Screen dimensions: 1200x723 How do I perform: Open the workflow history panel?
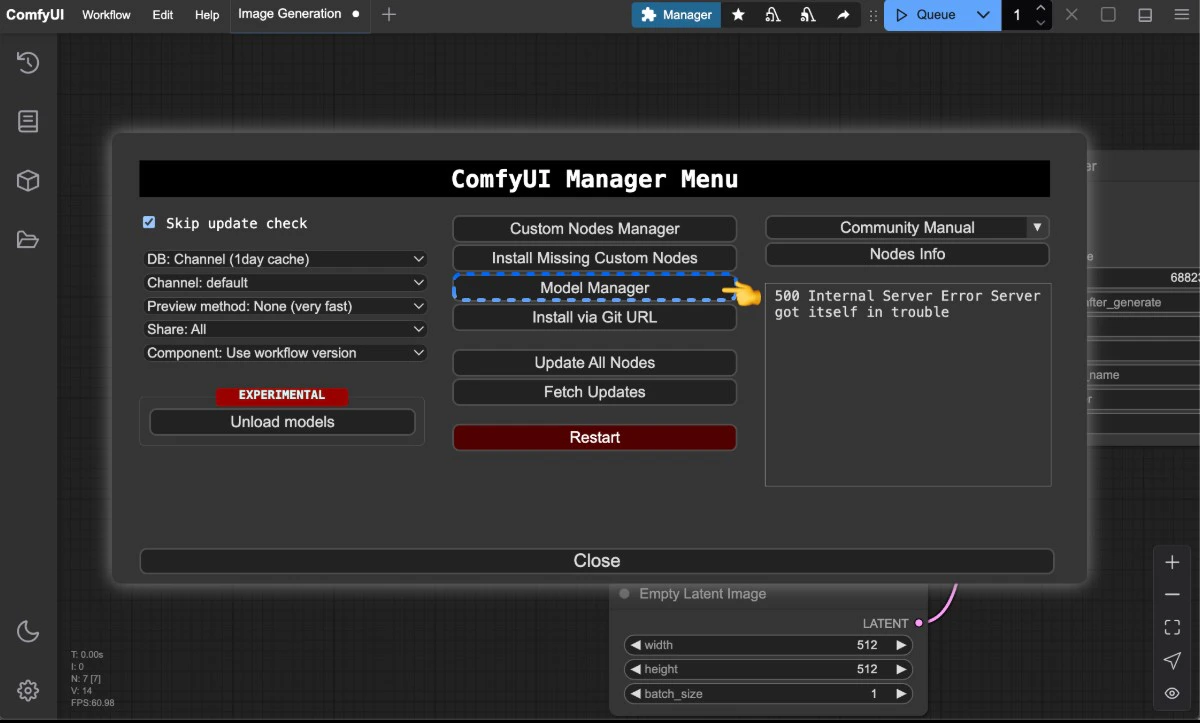[x=28, y=62]
